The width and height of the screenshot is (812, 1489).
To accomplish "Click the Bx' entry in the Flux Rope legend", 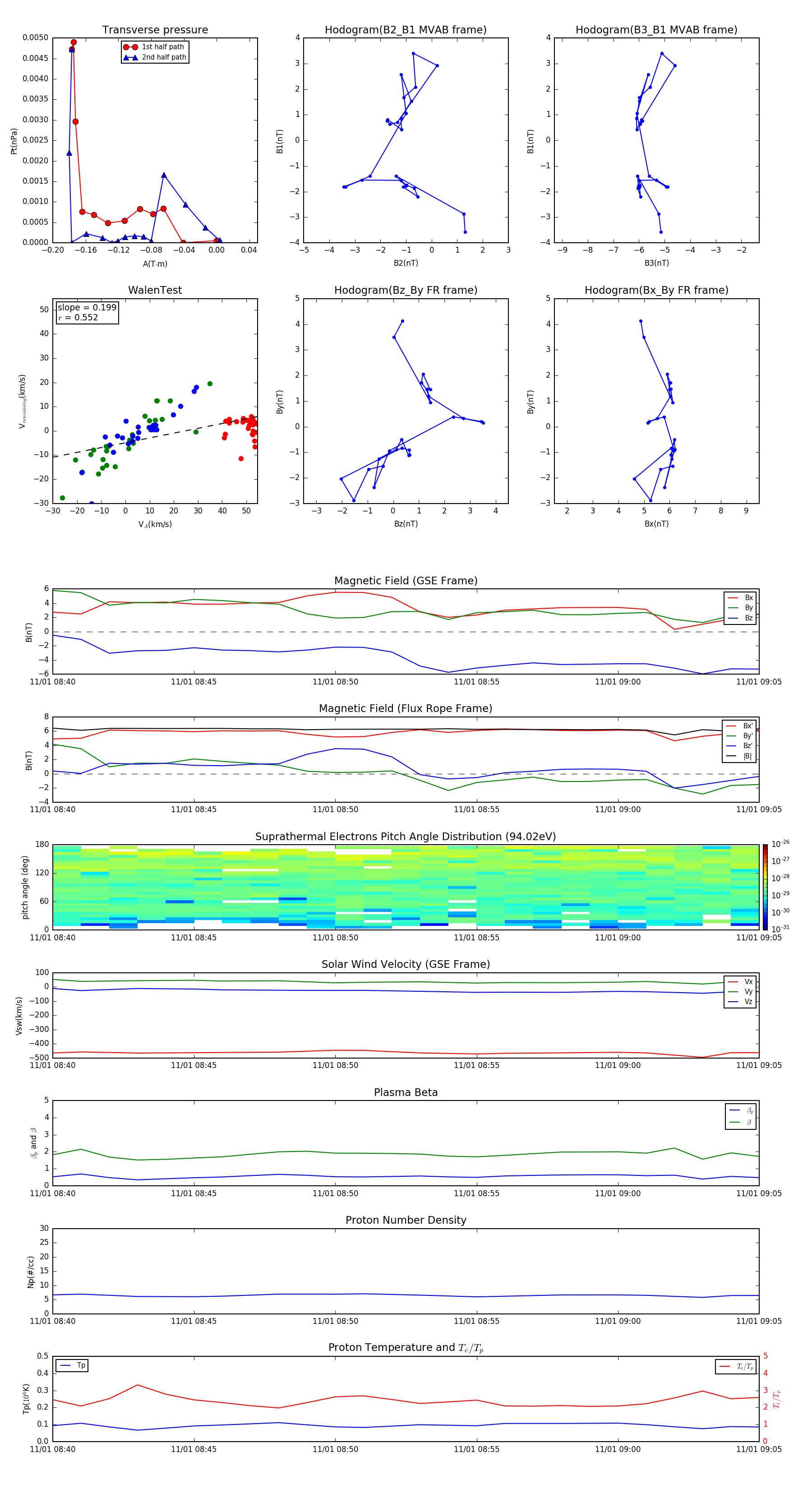I will tap(740, 726).
